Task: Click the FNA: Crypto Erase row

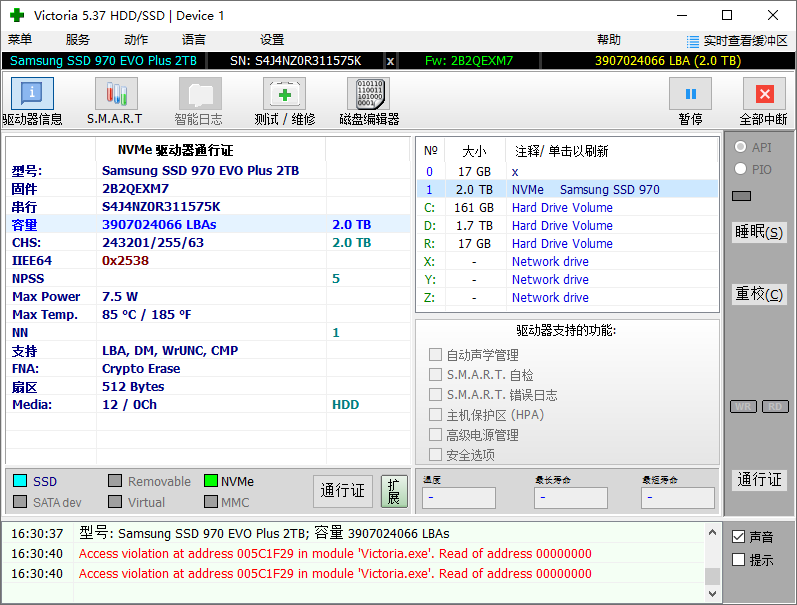Action: coord(208,369)
